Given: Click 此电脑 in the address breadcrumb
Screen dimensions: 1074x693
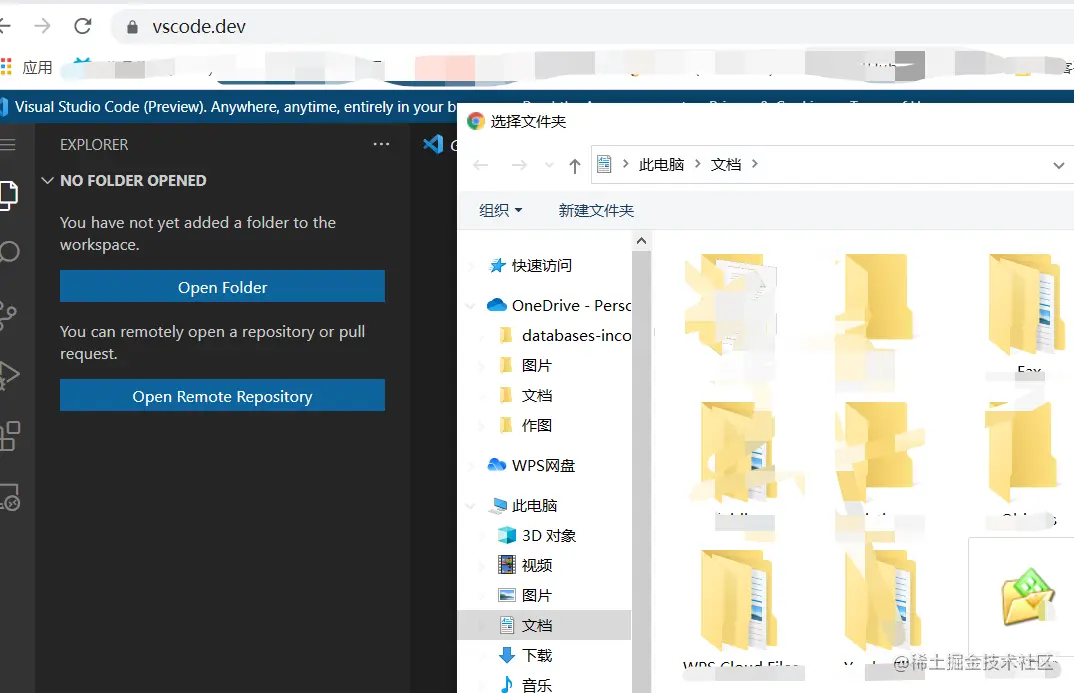Looking at the screenshot, I should tap(662, 164).
